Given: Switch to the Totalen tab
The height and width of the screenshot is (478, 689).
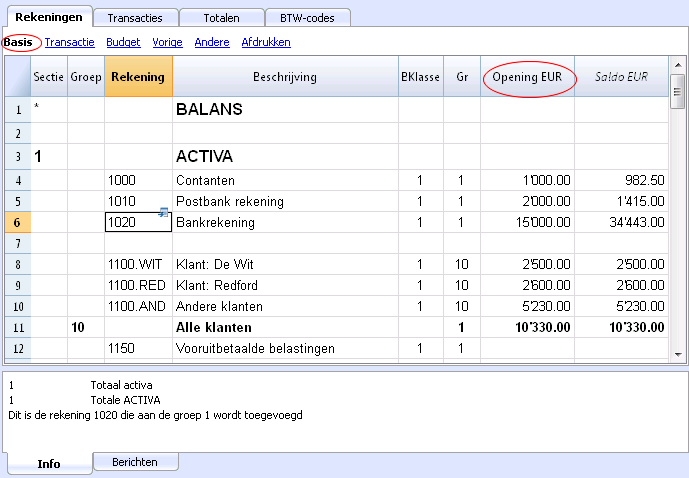Looking at the screenshot, I should pyautogui.click(x=221, y=18).
